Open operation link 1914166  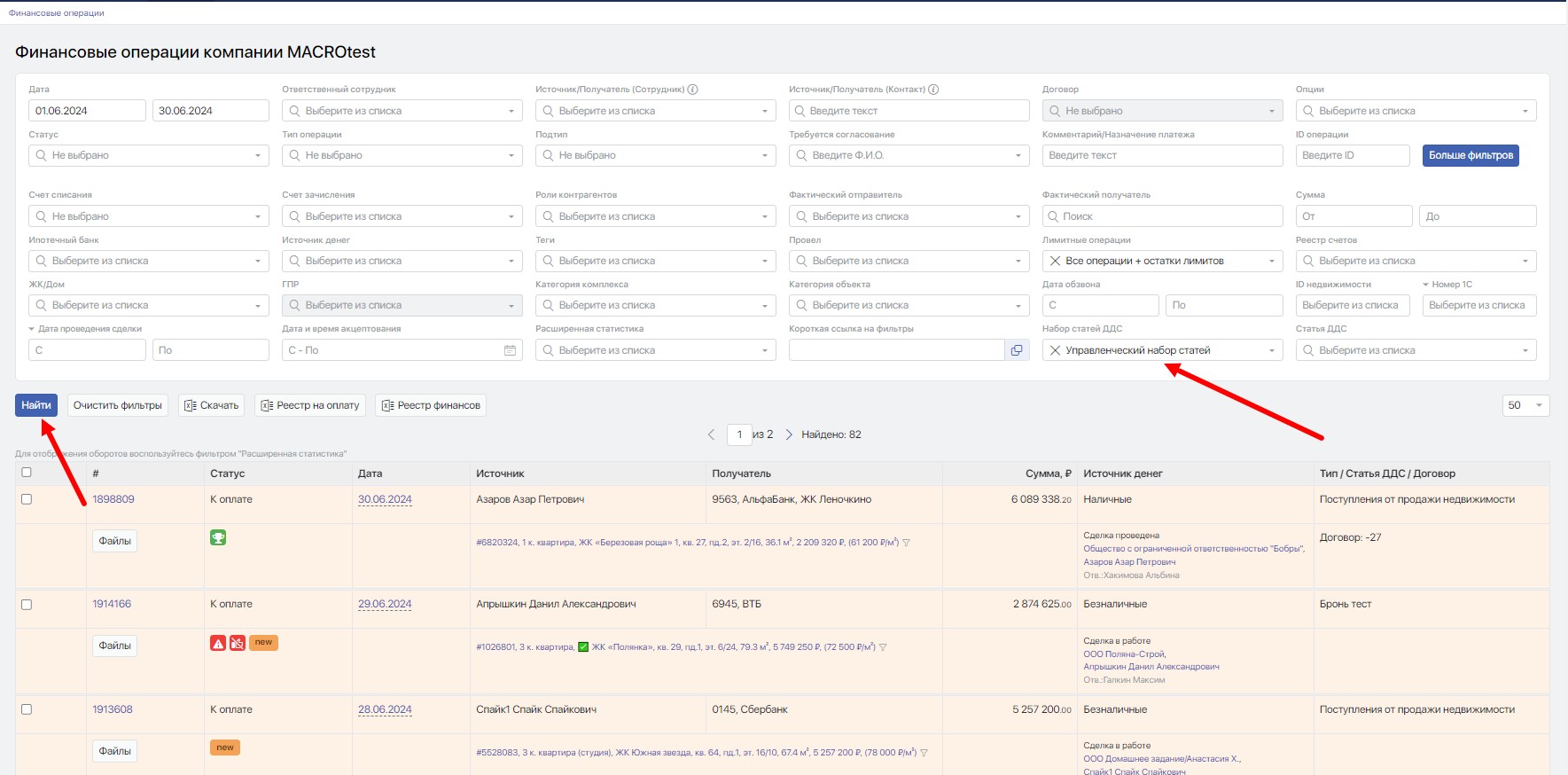[112, 604]
